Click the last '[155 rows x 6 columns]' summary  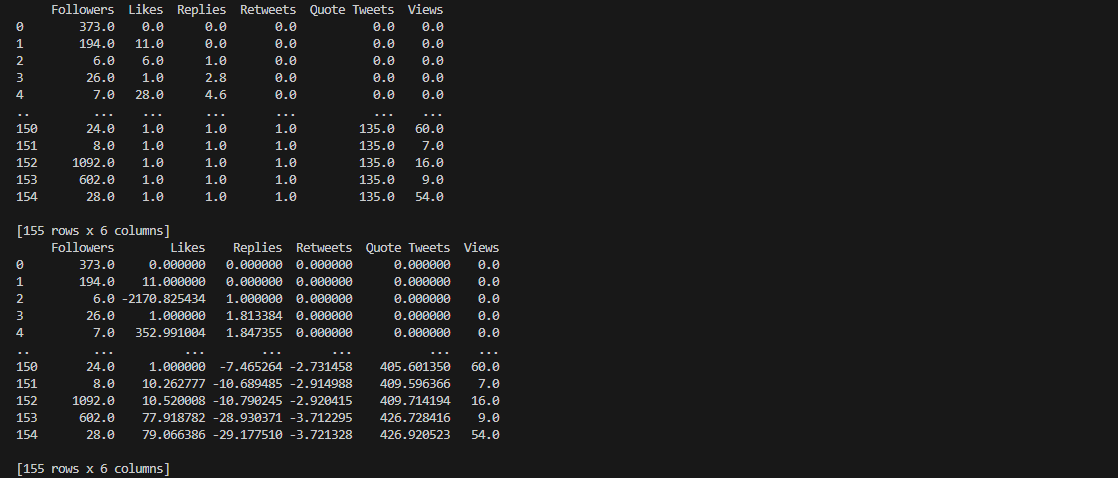pyautogui.click(x=93, y=469)
